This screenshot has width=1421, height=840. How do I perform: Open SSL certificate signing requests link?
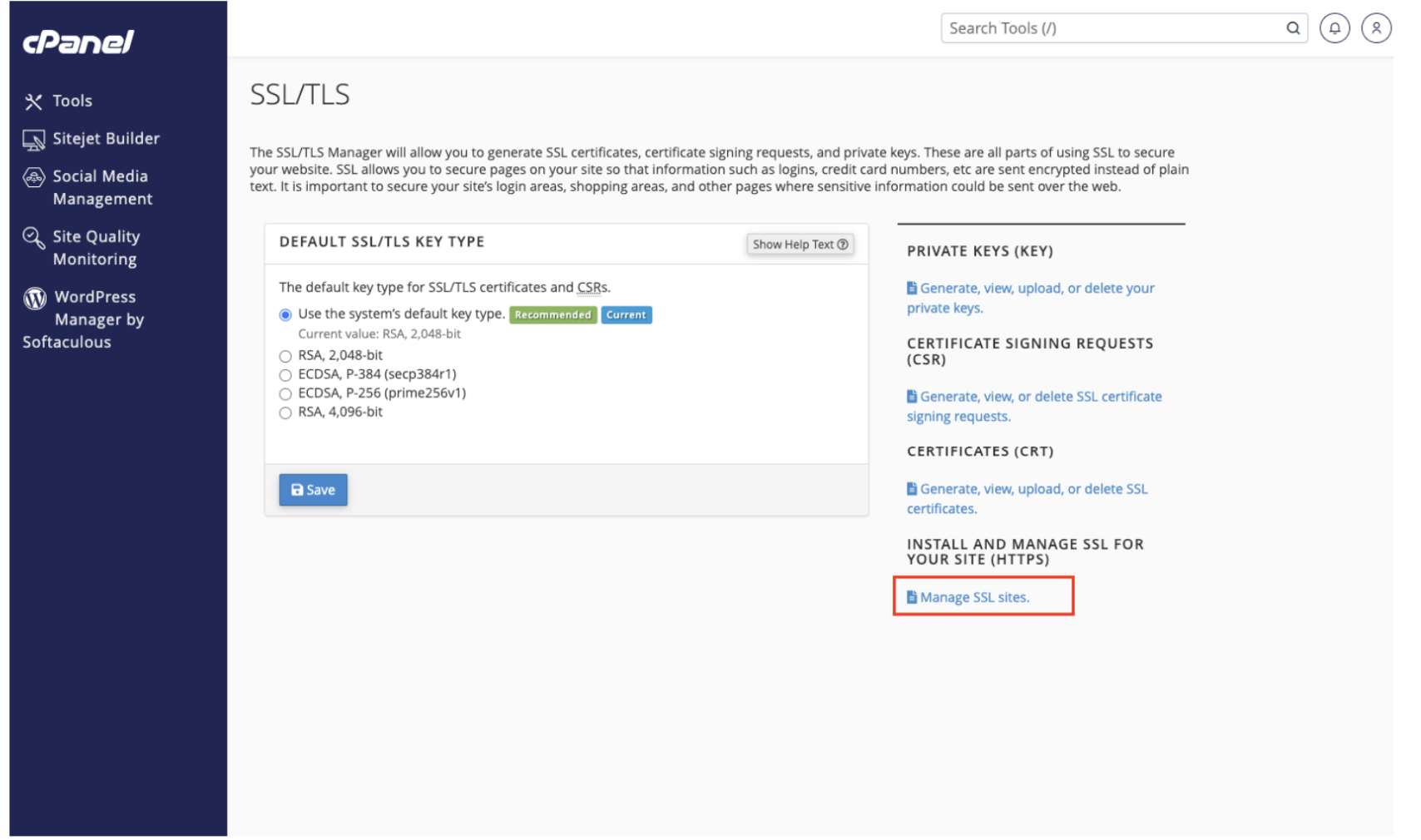pyautogui.click(x=1034, y=407)
